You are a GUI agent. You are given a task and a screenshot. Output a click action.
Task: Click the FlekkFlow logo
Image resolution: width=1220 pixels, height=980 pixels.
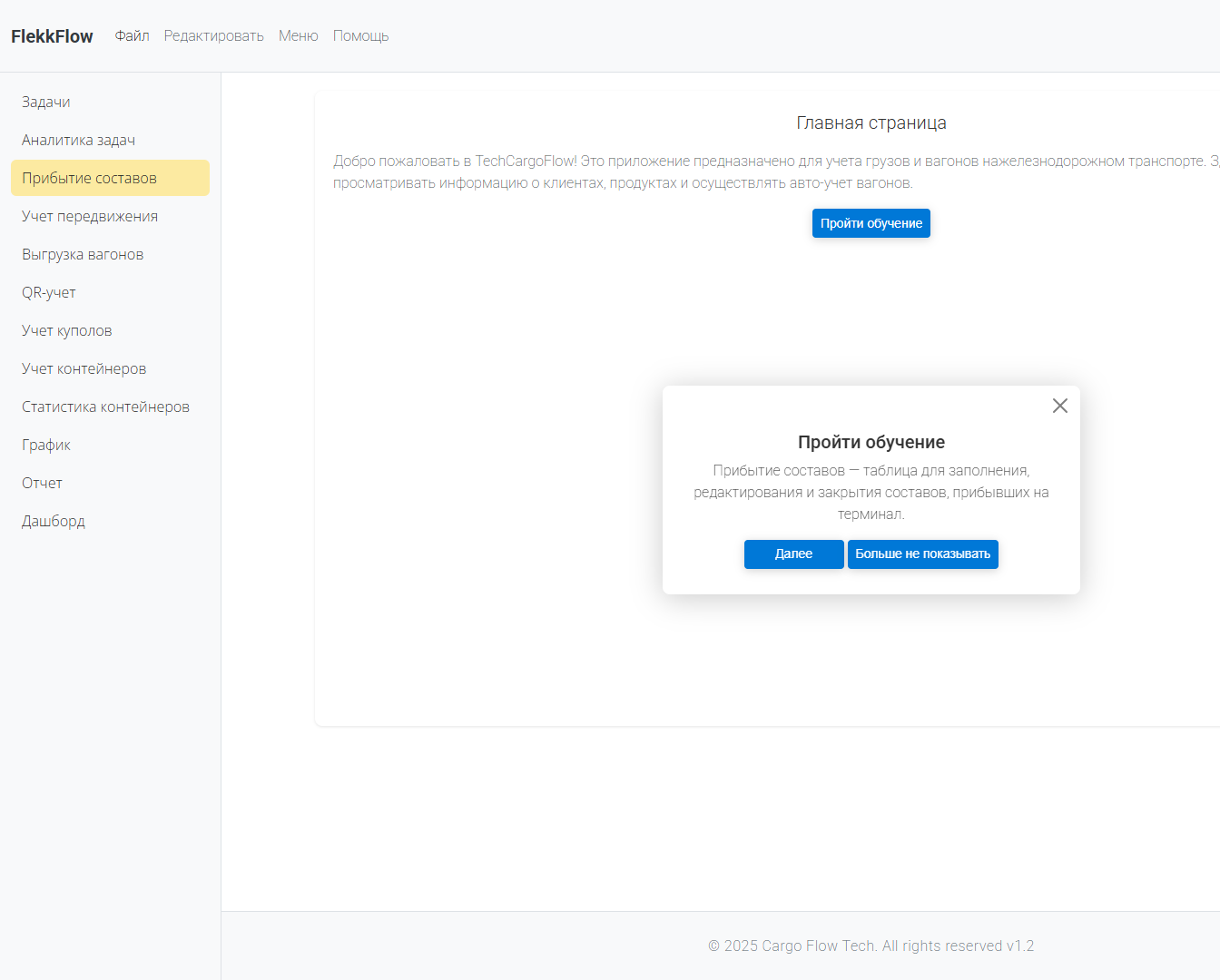[52, 36]
